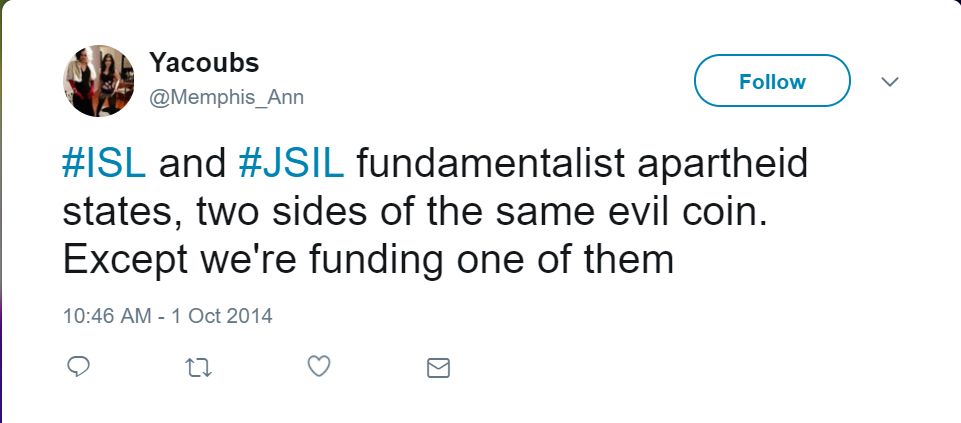Expand the tweet options chevron menu

(x=890, y=81)
